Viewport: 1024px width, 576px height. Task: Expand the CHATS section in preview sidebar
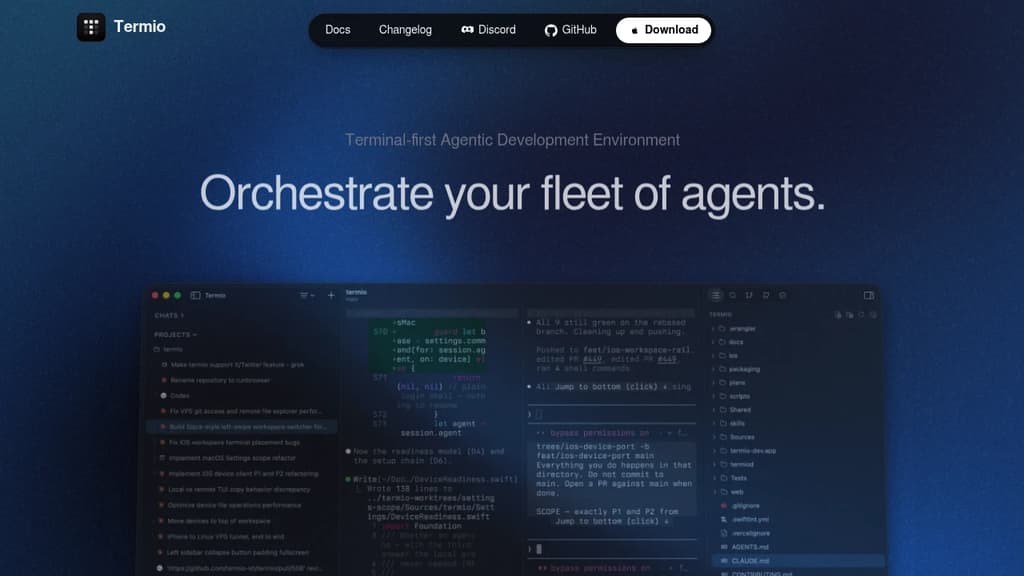click(x=169, y=315)
